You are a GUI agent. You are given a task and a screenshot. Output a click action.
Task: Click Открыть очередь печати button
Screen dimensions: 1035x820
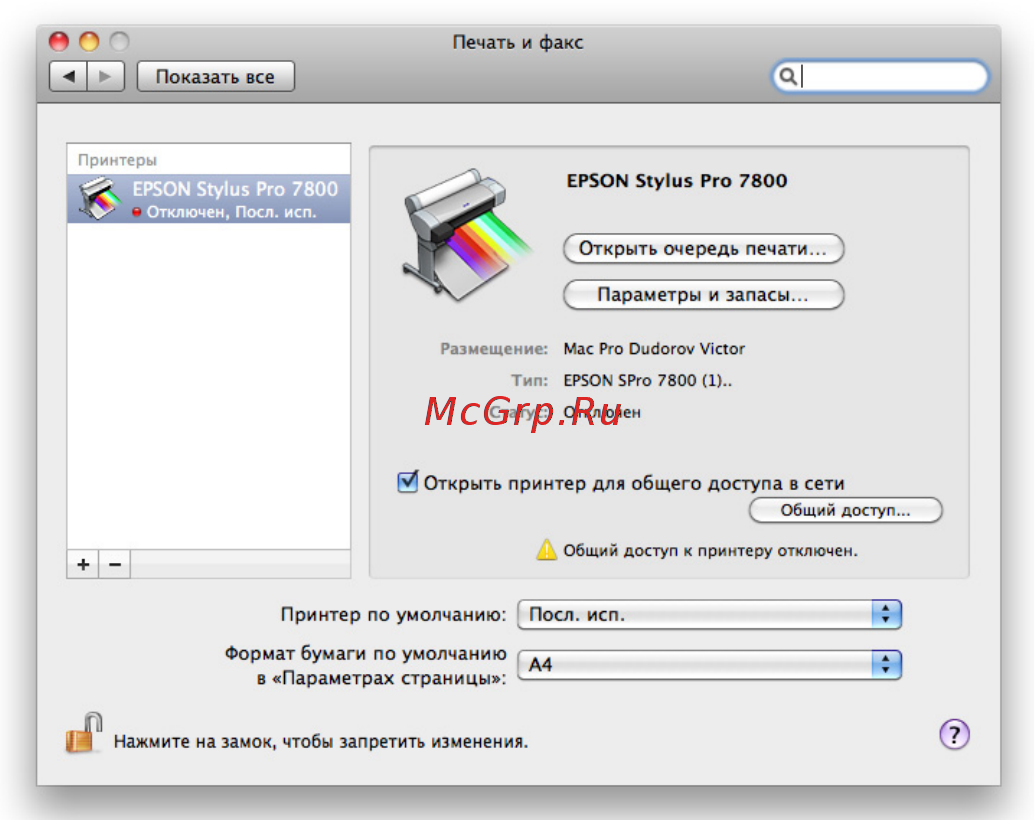[x=704, y=249]
